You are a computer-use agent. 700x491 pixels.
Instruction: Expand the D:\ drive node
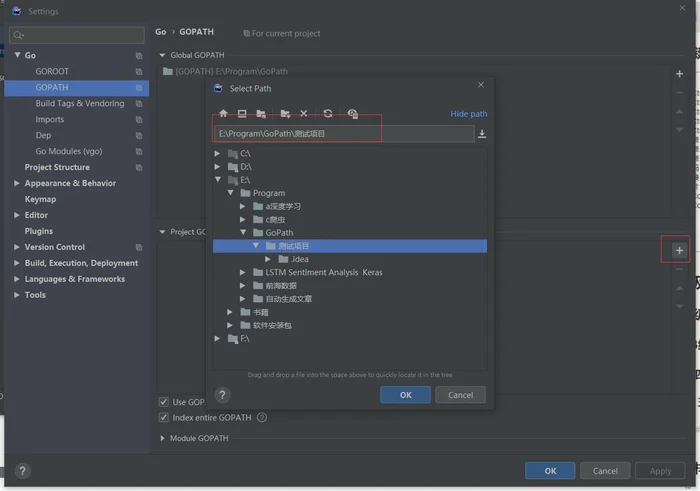[217, 166]
